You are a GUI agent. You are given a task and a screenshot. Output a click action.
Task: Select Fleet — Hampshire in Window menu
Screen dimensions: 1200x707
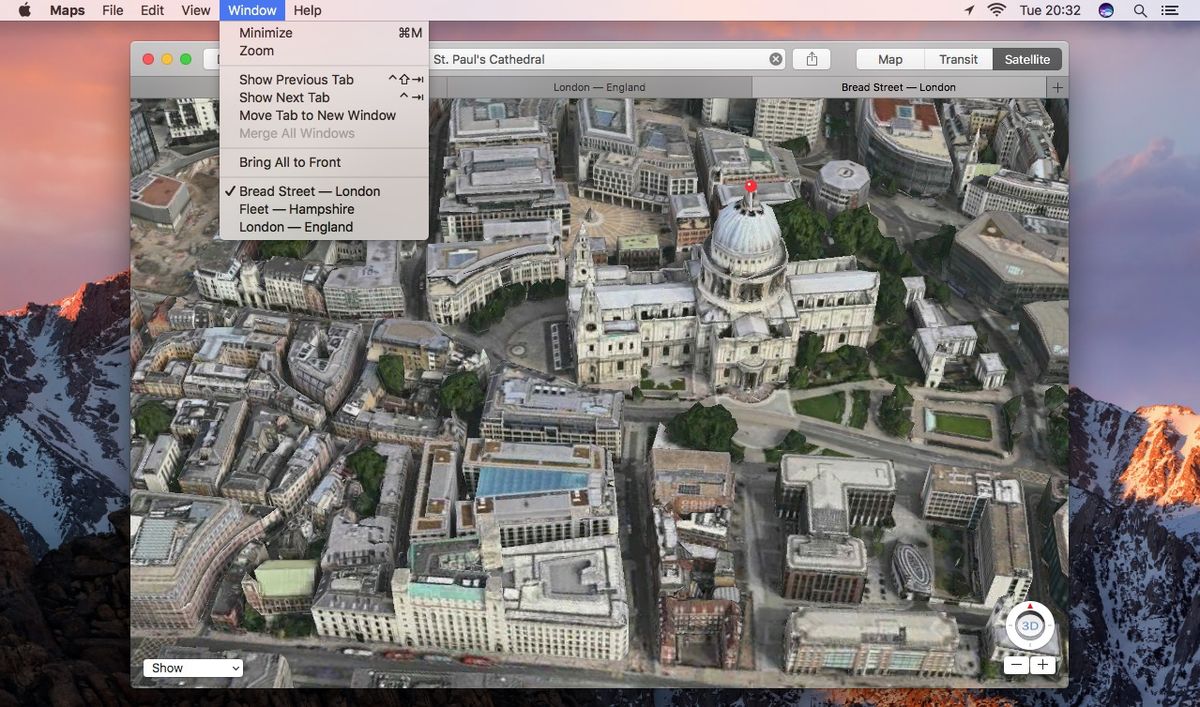point(296,209)
